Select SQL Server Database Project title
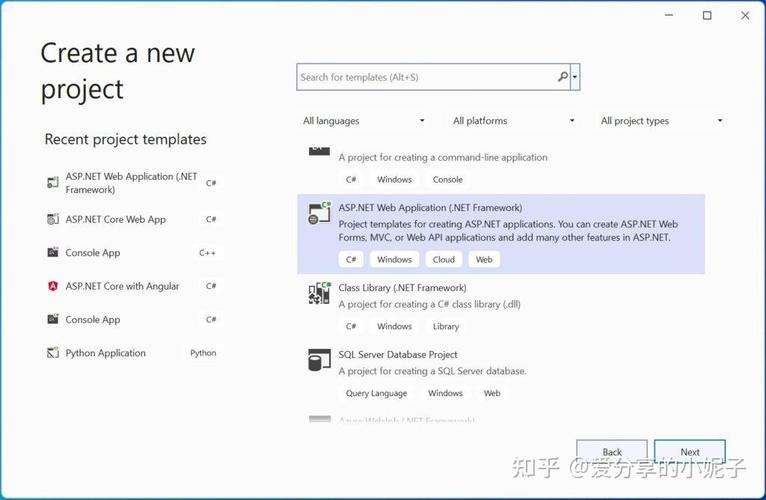The width and height of the screenshot is (766, 500). pos(398,354)
